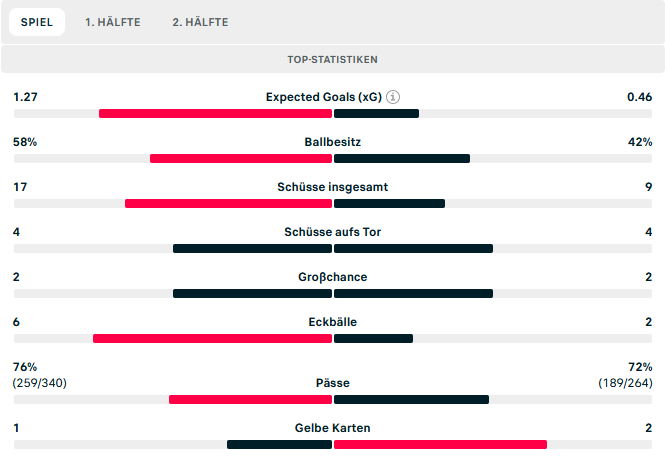Click the TOP-STATISTIKEN section header
Screen dimensions: 665x460
click(x=332, y=60)
